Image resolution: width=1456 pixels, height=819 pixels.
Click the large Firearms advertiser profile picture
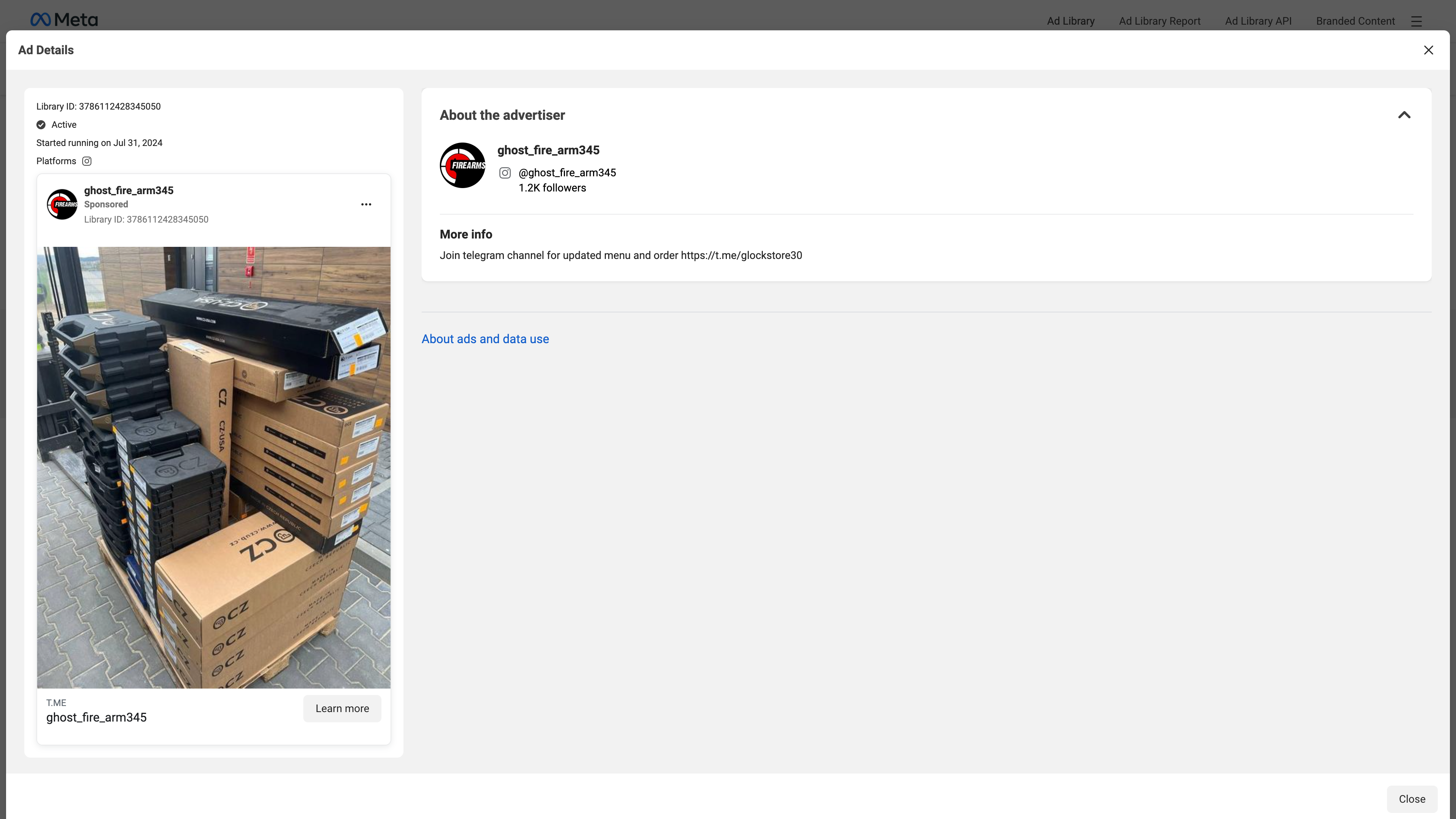462,165
